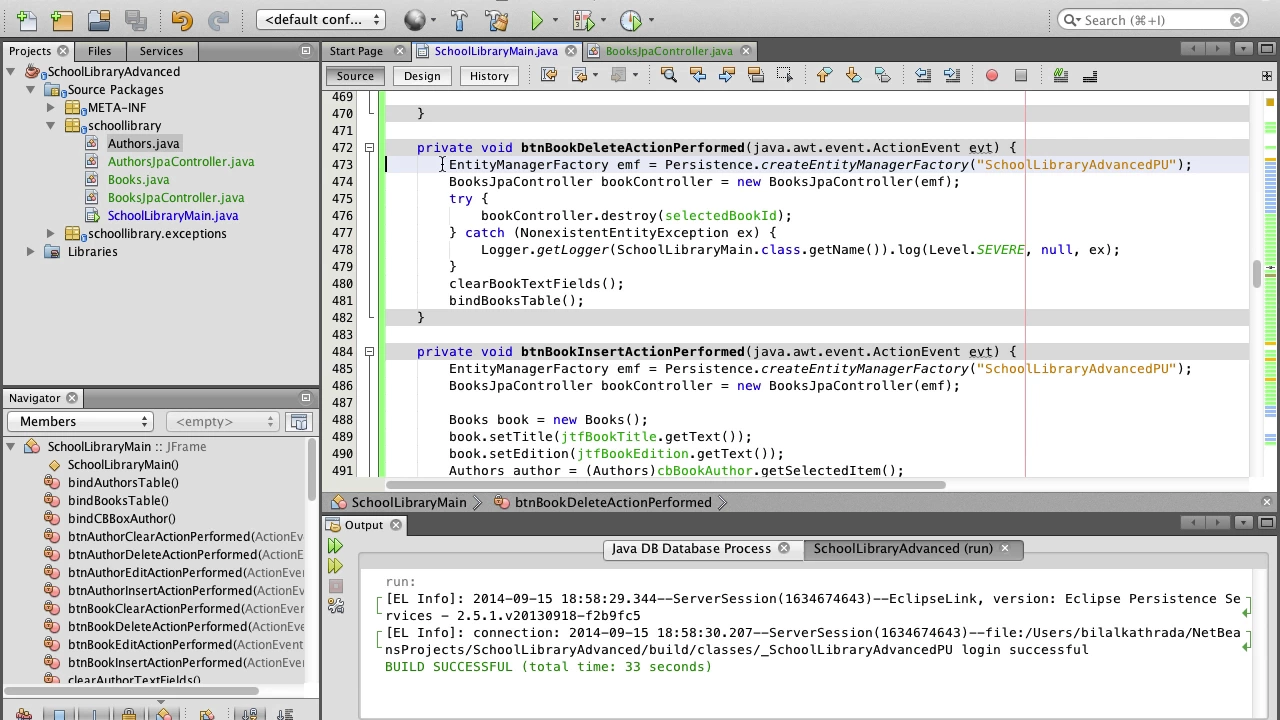
Task: Switch to Design view
Action: pos(422,76)
